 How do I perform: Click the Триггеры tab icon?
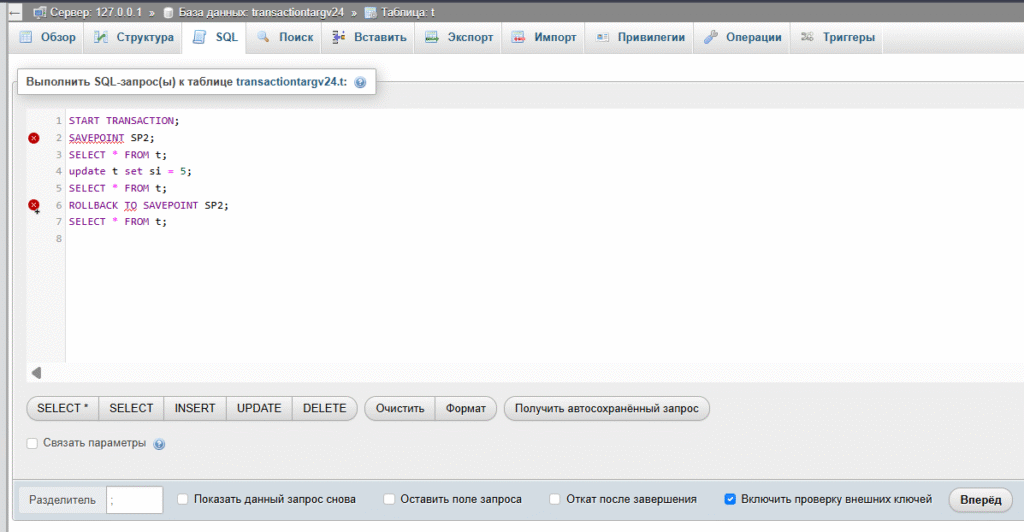pos(807,37)
